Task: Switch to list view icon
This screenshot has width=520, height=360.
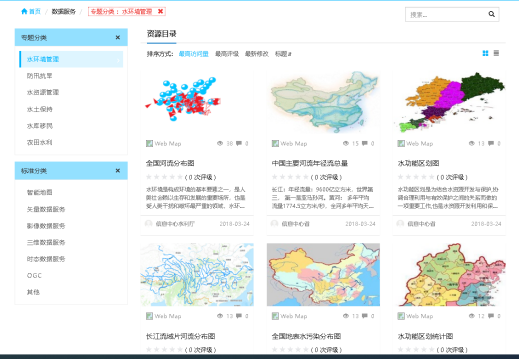Action: click(496, 53)
